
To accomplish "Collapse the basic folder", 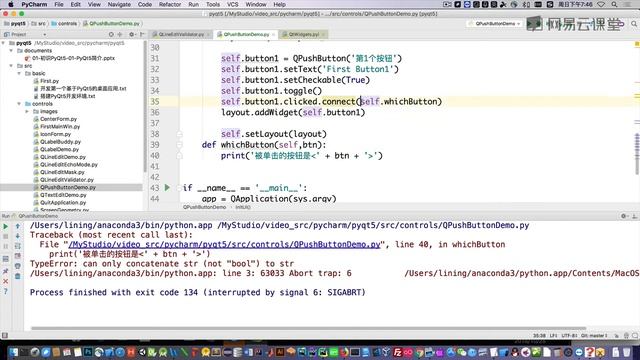I will tap(19, 73).
